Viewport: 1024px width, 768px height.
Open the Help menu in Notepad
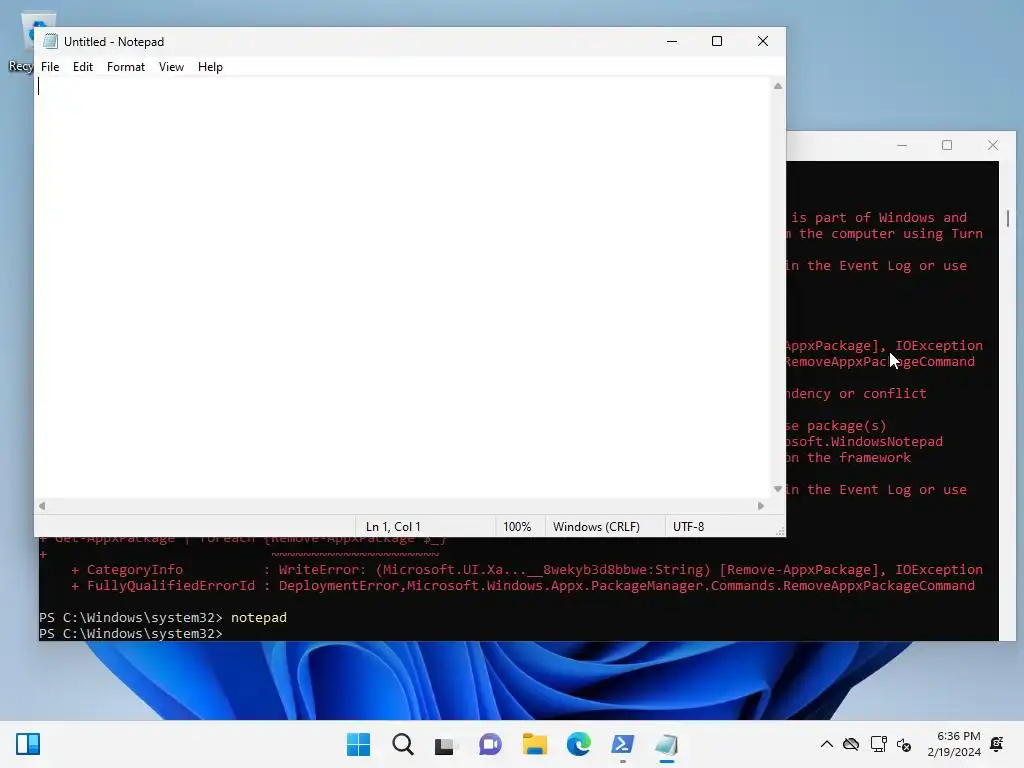click(x=210, y=67)
